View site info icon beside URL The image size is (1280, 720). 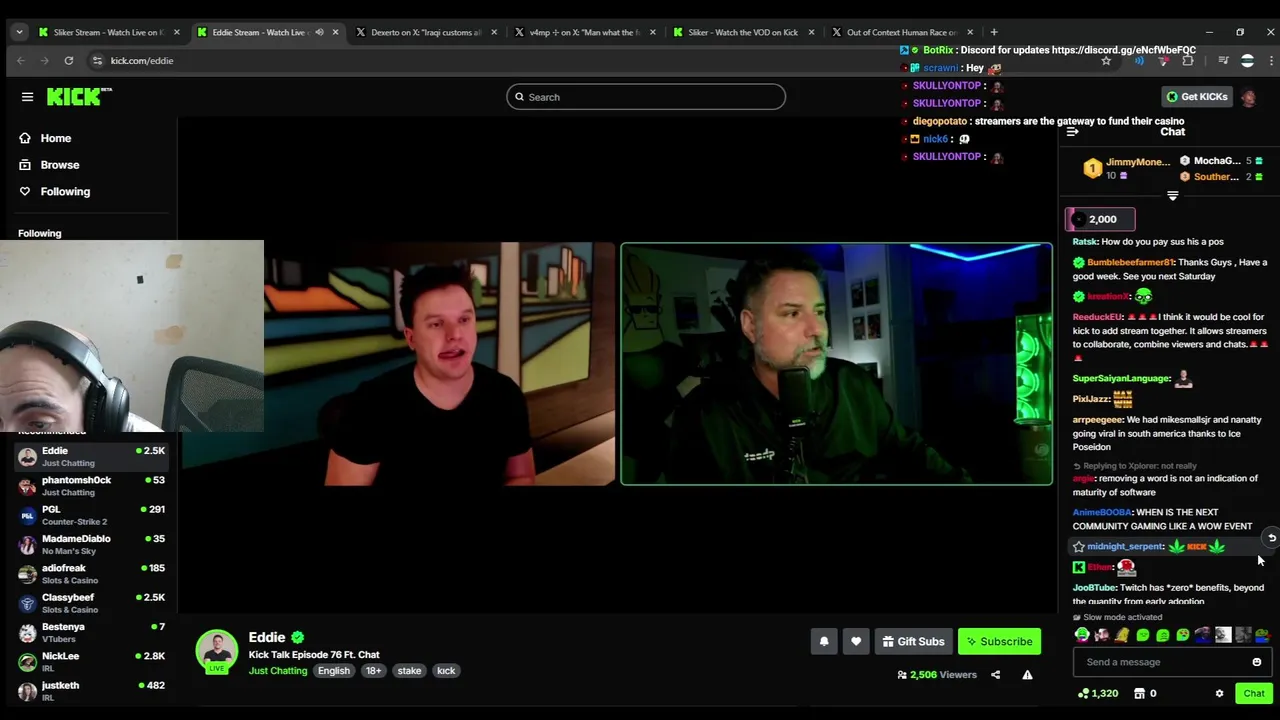(x=97, y=61)
